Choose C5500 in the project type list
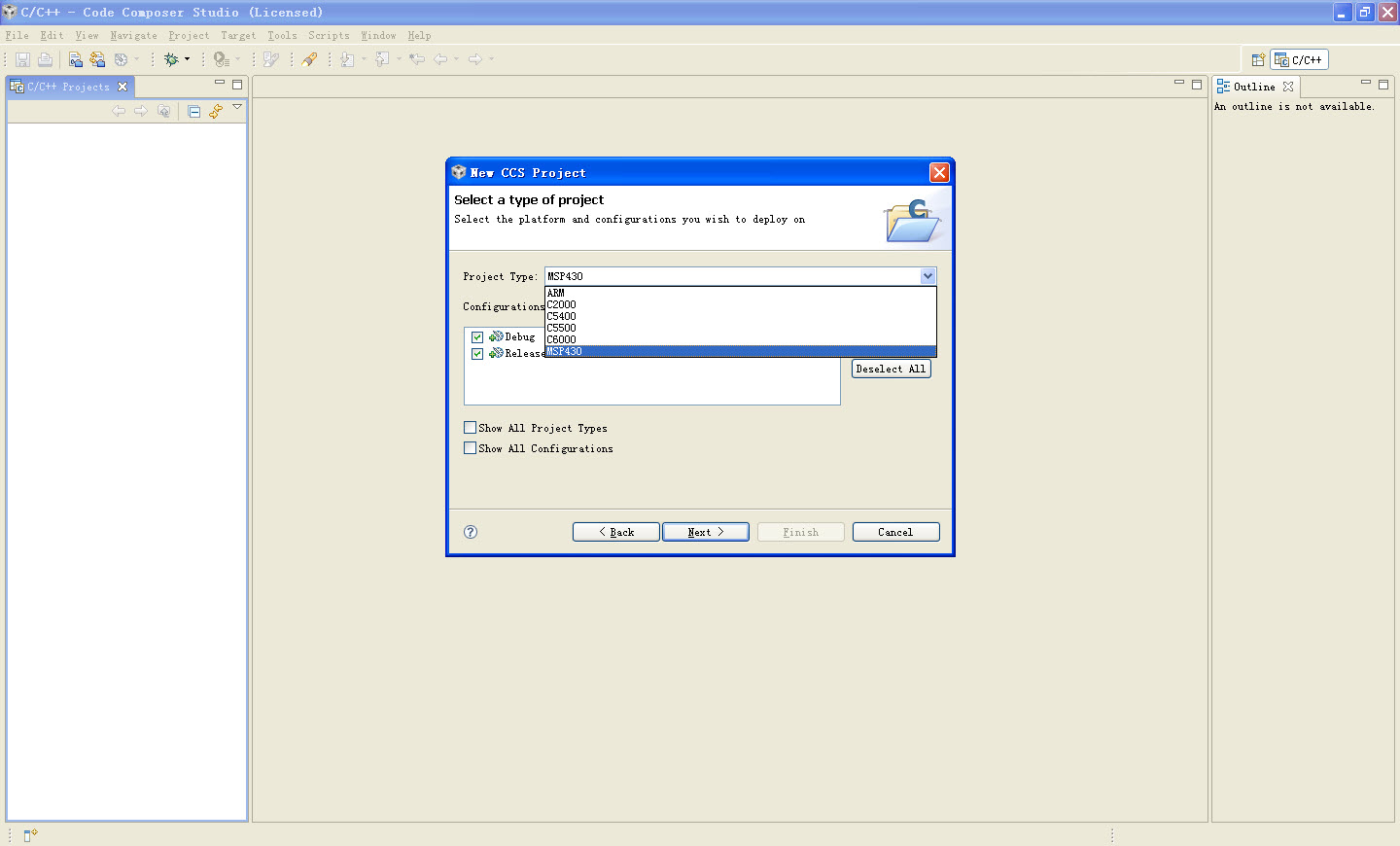The width and height of the screenshot is (1400, 846). click(740, 328)
